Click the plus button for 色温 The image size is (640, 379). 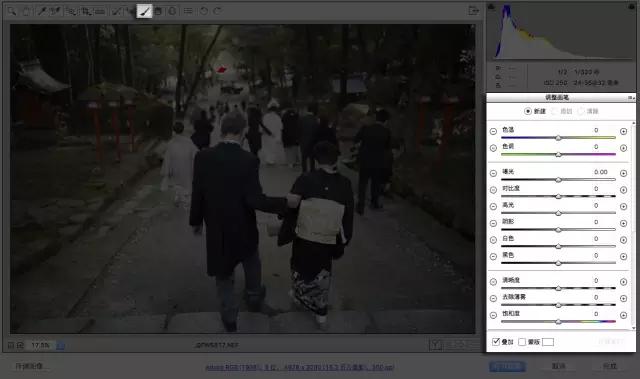tap(623, 131)
